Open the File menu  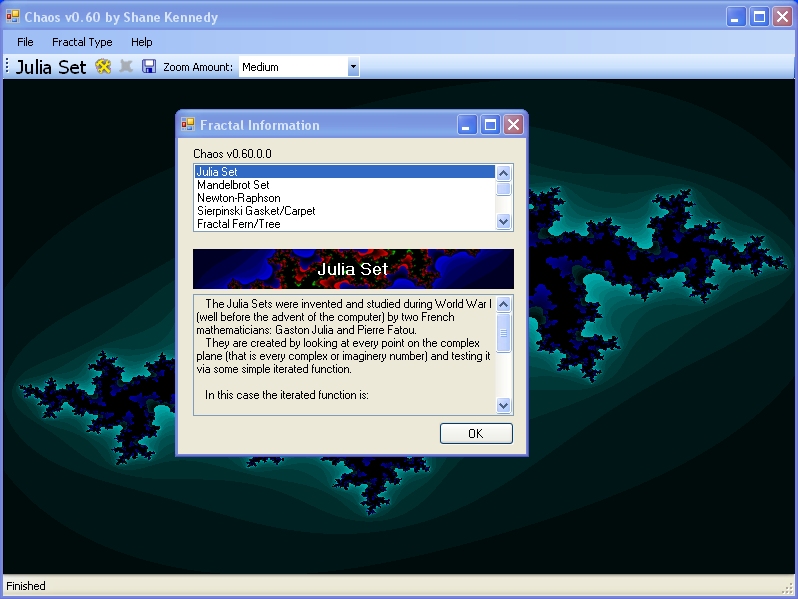tap(25, 42)
